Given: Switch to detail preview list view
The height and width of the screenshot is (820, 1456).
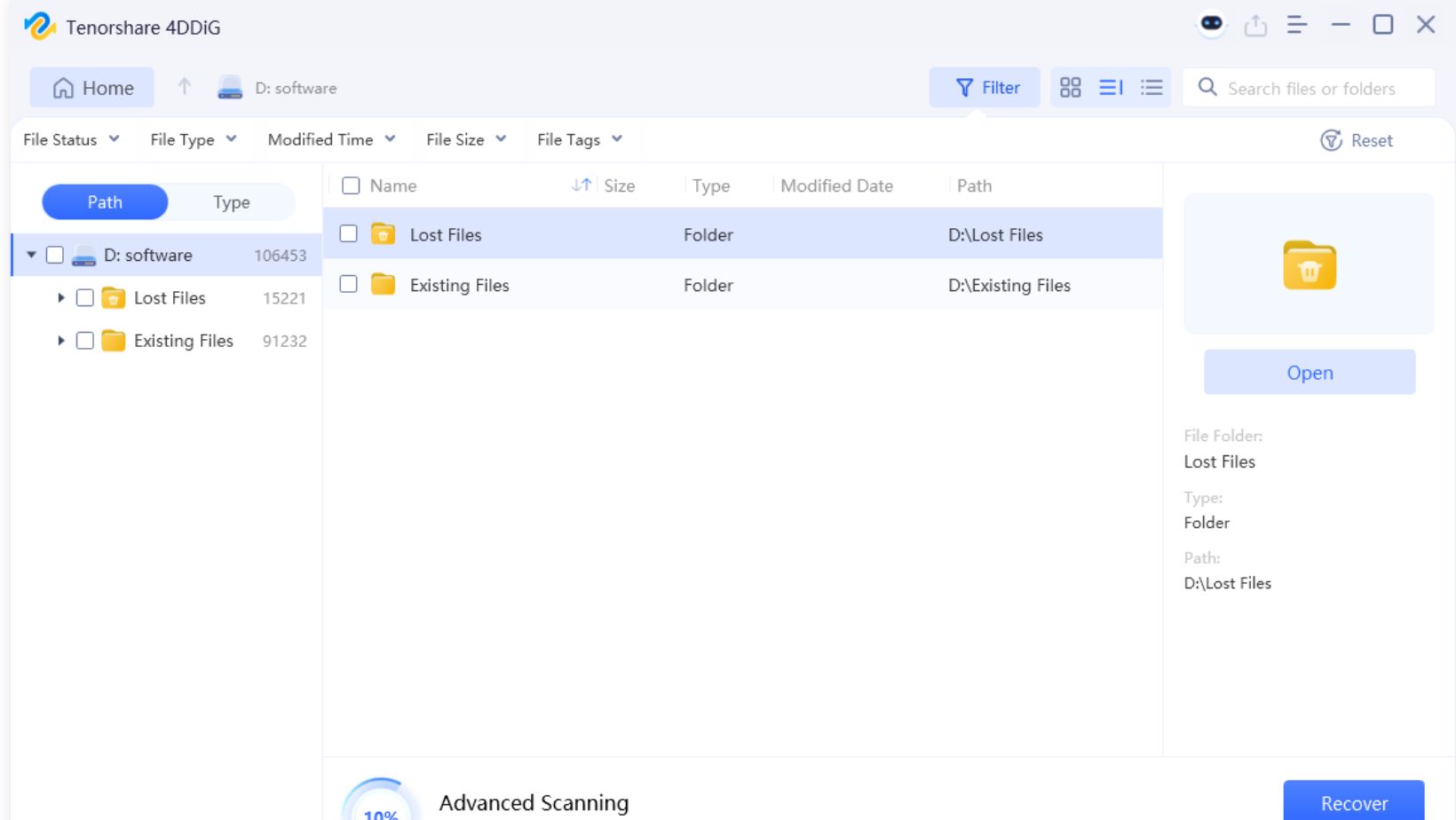Looking at the screenshot, I should tap(1111, 87).
